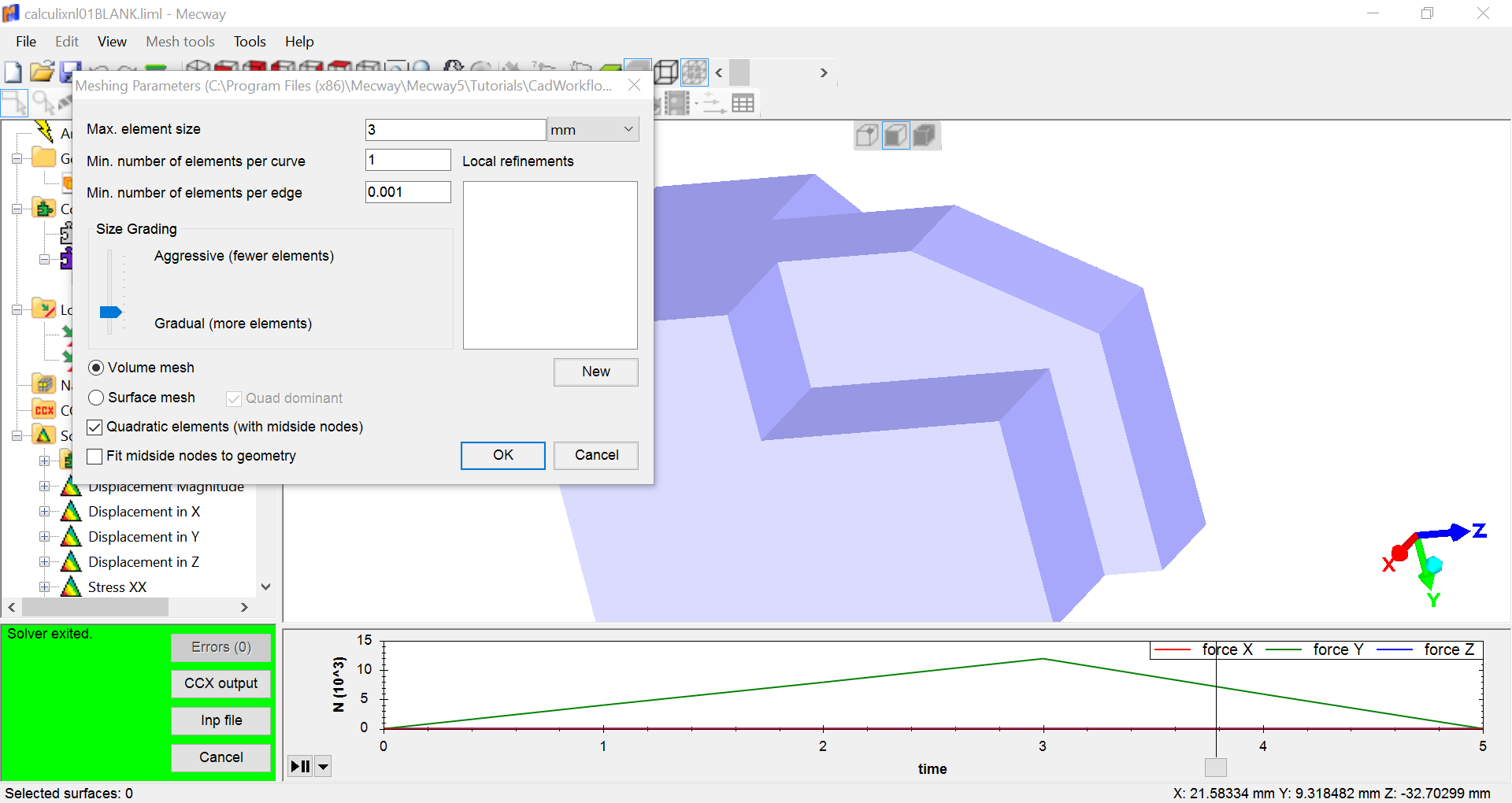Click the Analysis lightning bolt tree icon
1512x803 pixels.
(45, 131)
